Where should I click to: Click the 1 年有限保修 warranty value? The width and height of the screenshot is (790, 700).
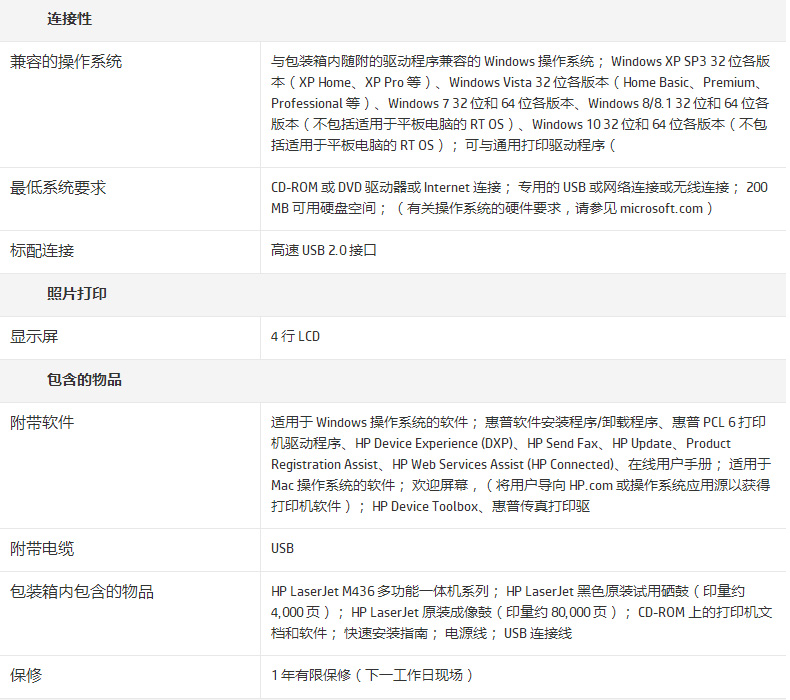coord(372,675)
